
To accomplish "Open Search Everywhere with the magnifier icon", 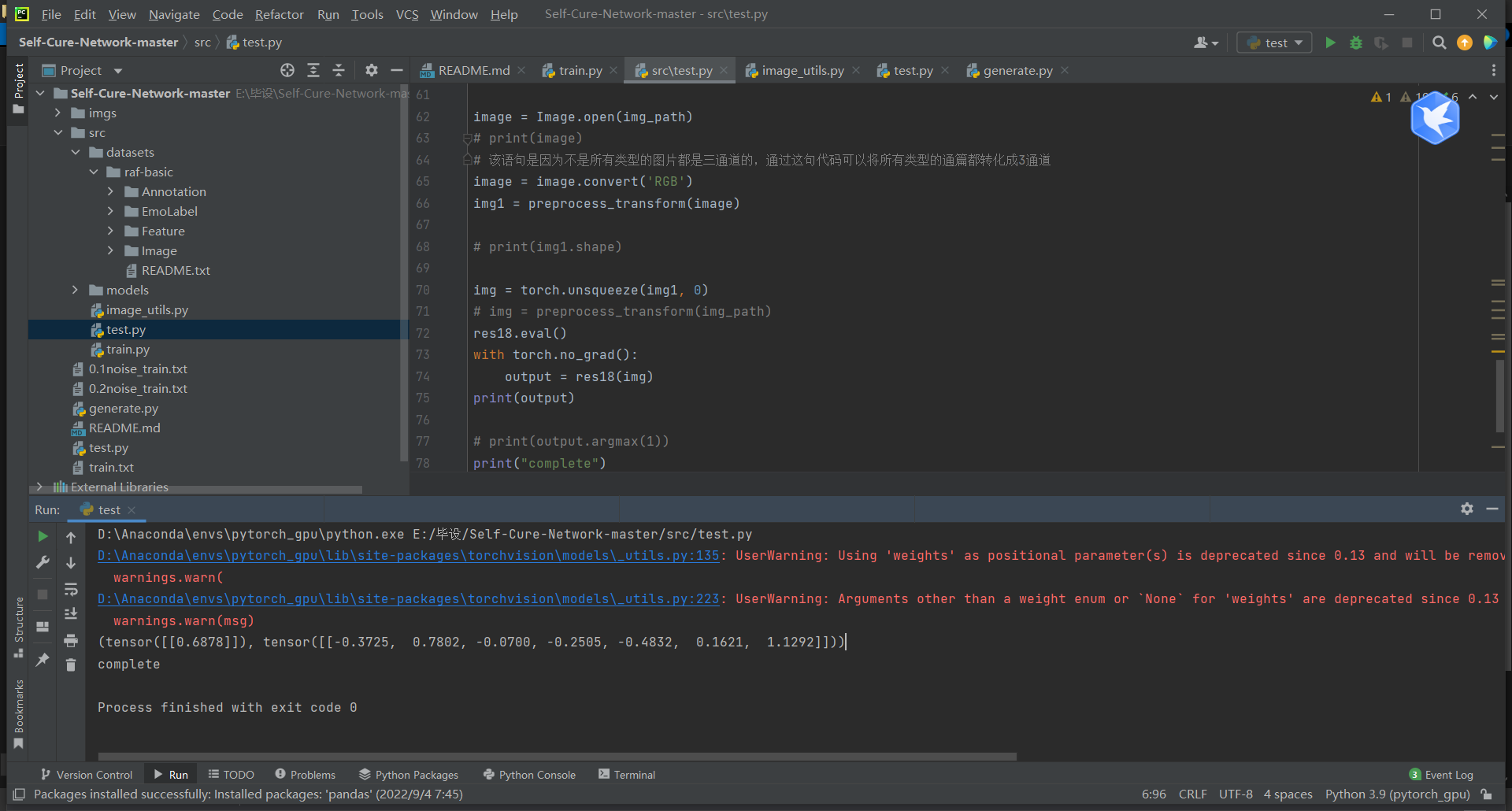I will [1440, 43].
